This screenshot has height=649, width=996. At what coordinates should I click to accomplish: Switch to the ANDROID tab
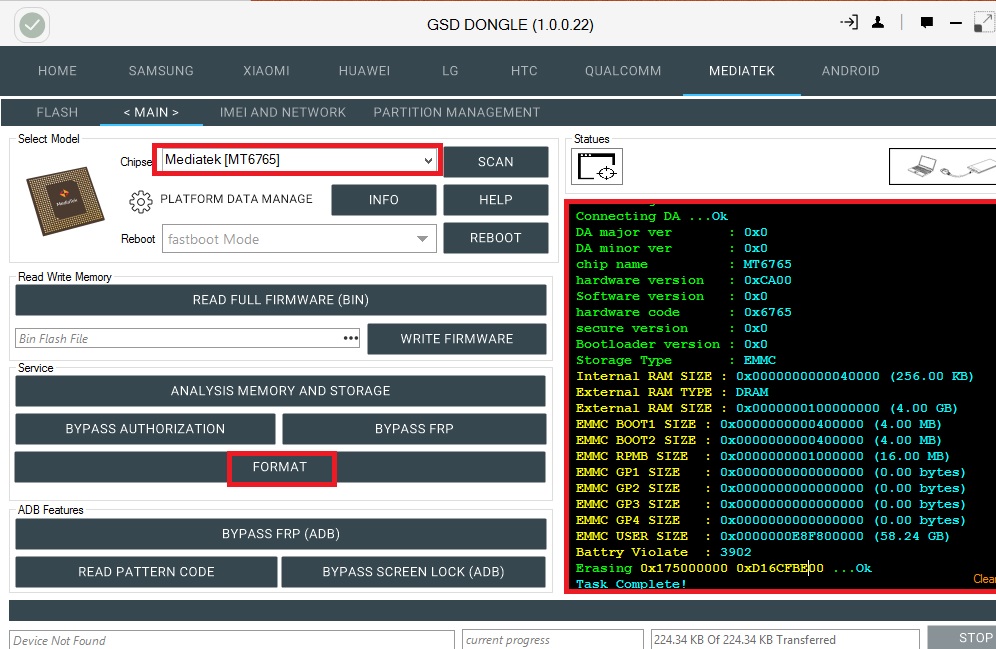point(851,70)
